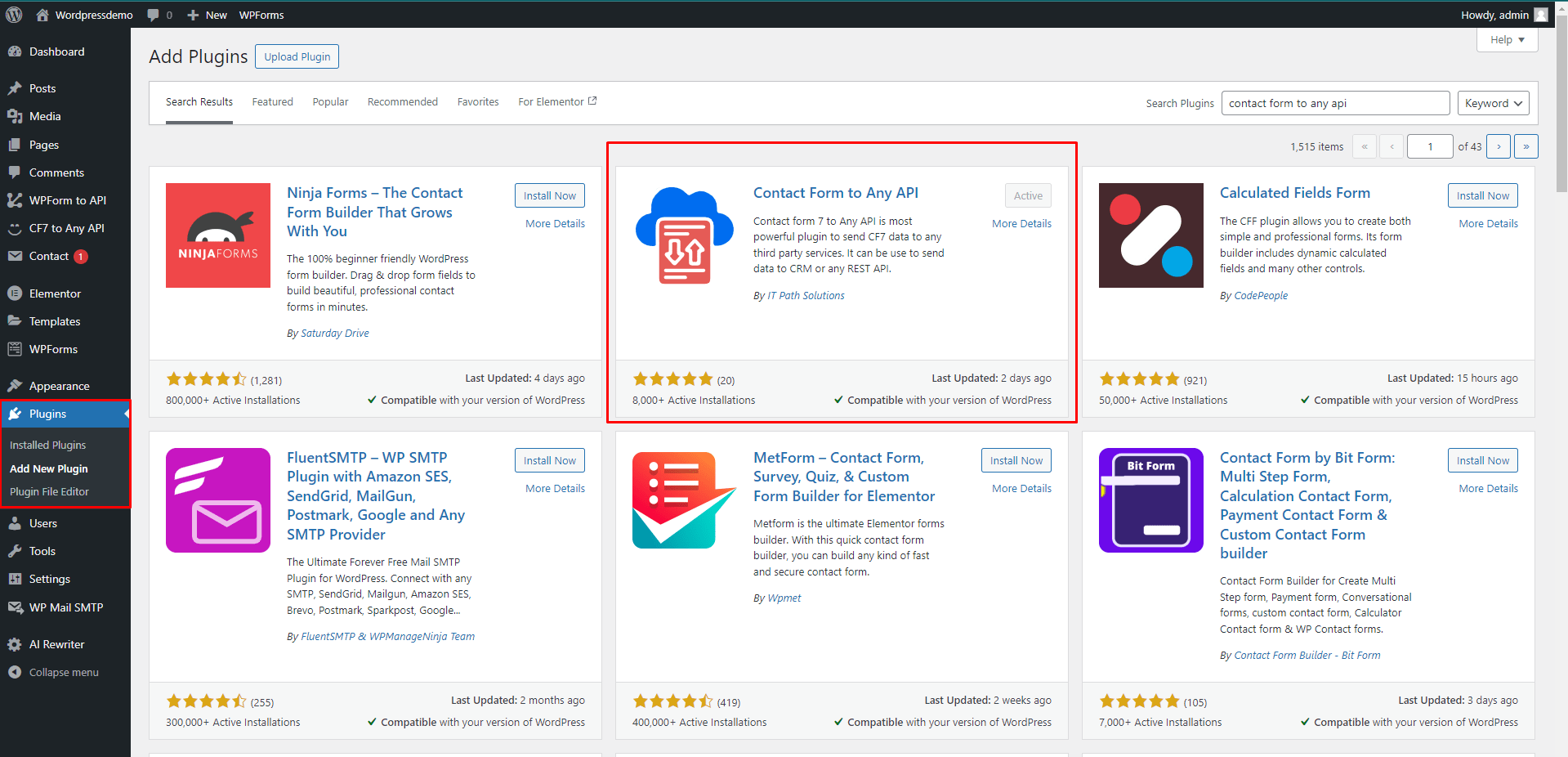This screenshot has width=1568, height=757.
Task: Click the Calculated Fields Form plugin icon
Action: [1150, 235]
